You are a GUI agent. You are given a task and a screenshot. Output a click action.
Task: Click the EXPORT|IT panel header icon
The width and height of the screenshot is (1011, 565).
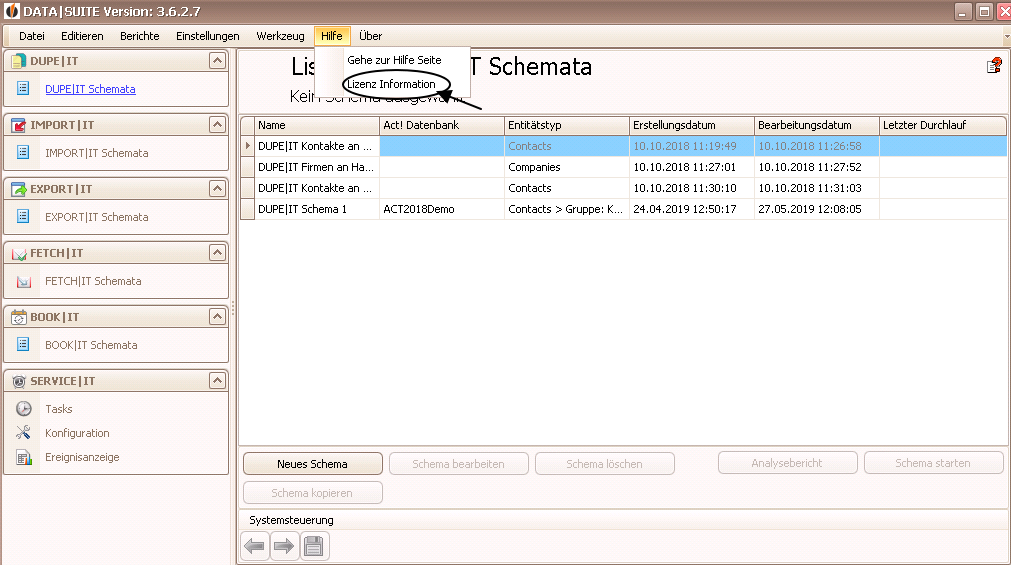(19, 189)
